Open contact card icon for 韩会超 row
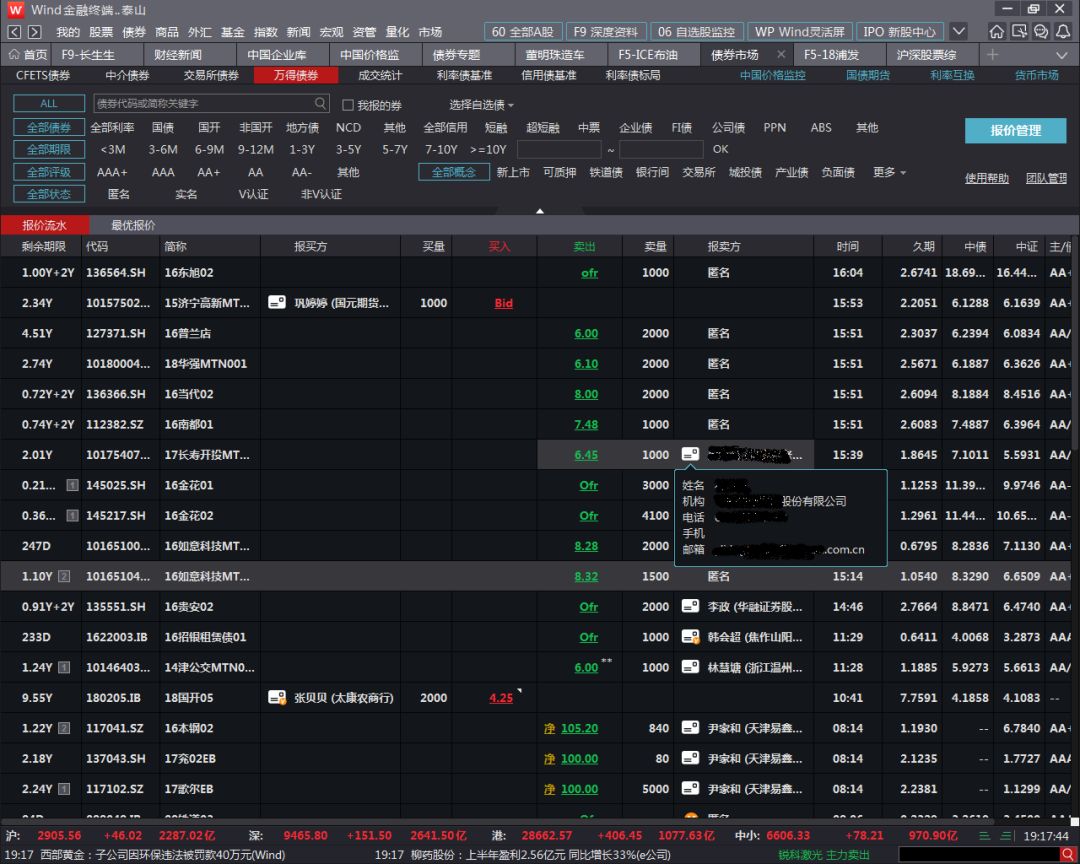Image resolution: width=1080 pixels, height=864 pixels. pyautogui.click(x=690, y=637)
